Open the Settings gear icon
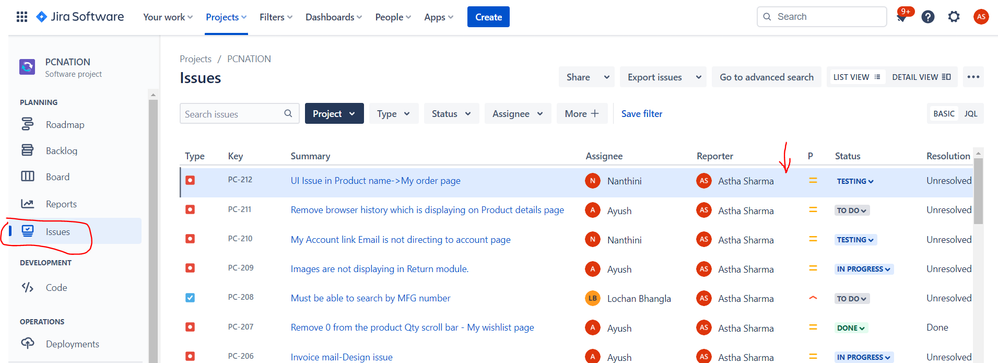This screenshot has width=998, height=363. (953, 17)
